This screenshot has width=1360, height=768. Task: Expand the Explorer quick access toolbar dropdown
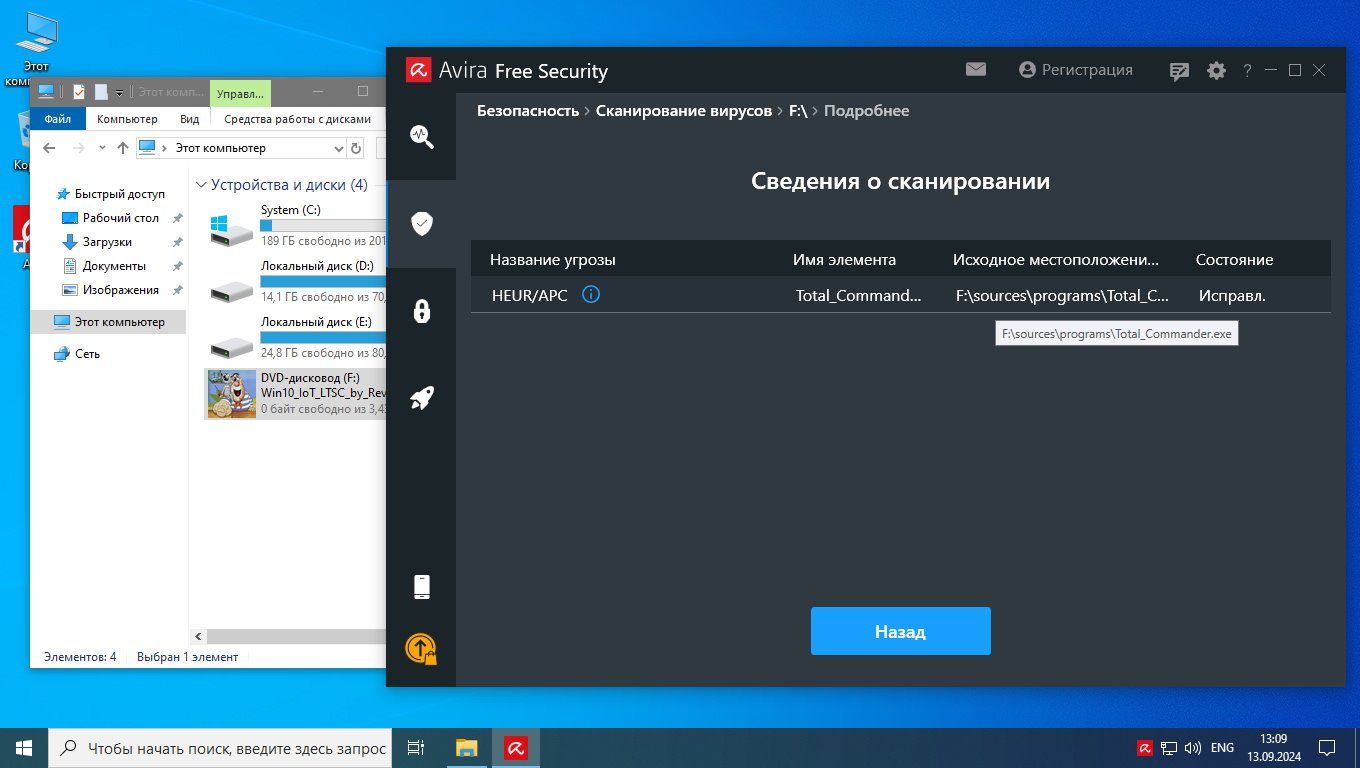(119, 93)
